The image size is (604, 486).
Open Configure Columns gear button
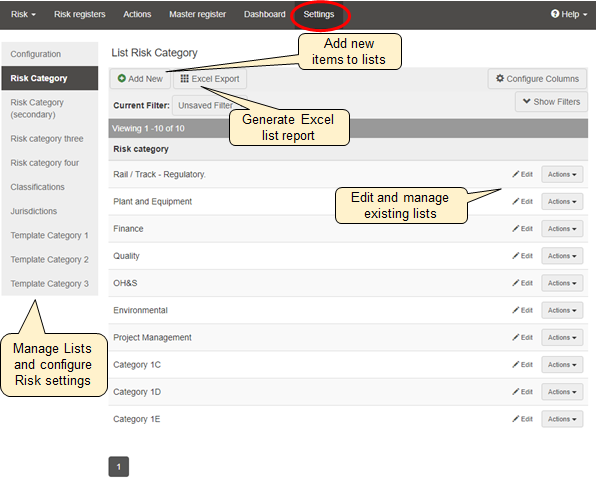click(x=538, y=78)
